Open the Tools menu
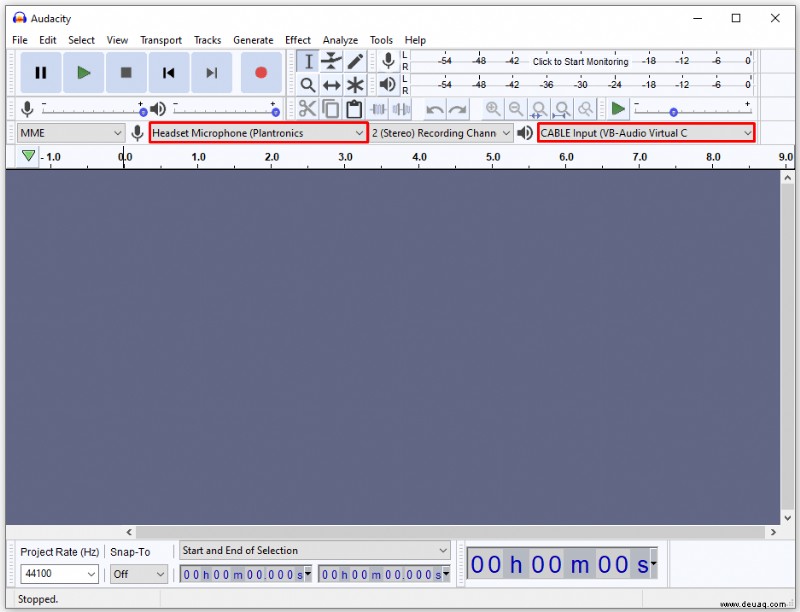 381,40
